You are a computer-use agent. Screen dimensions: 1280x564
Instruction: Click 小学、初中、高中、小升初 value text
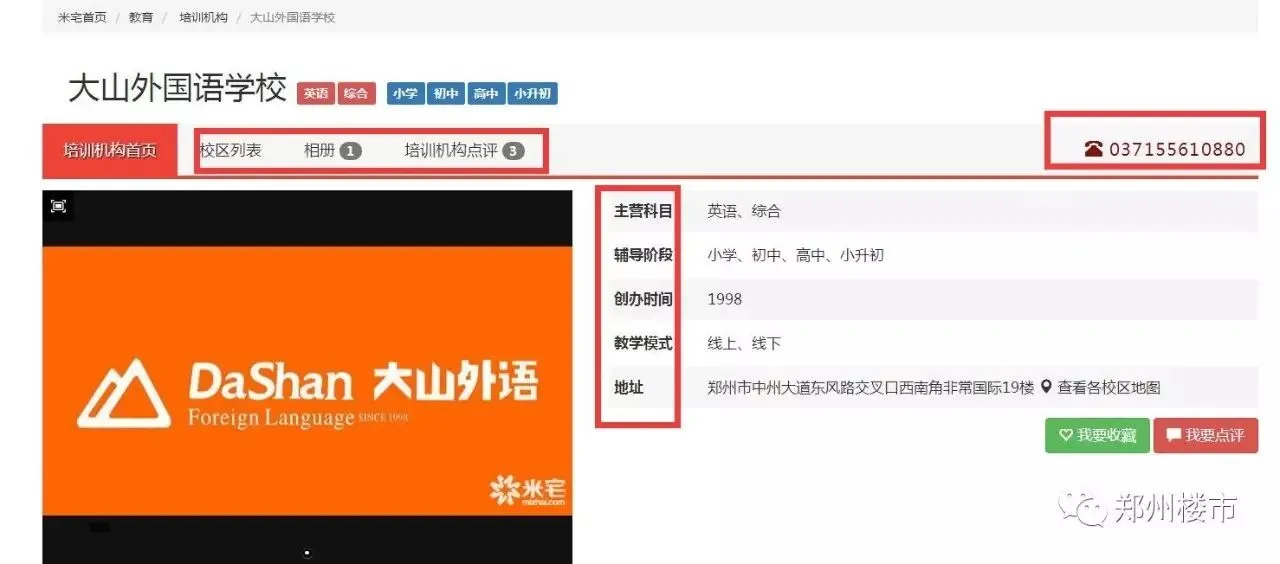[795, 255]
